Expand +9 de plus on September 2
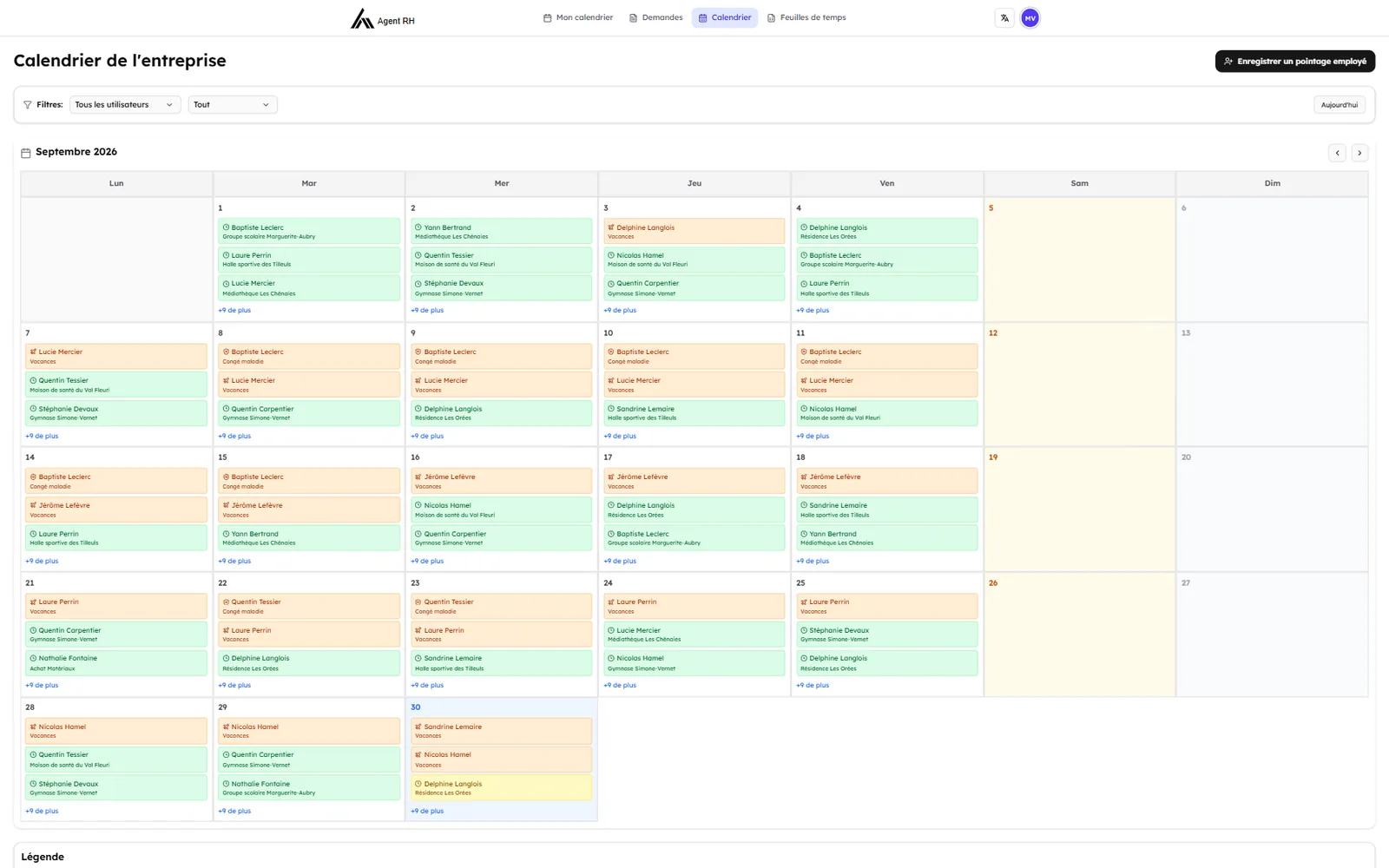This screenshot has width=1389, height=868. click(x=427, y=311)
